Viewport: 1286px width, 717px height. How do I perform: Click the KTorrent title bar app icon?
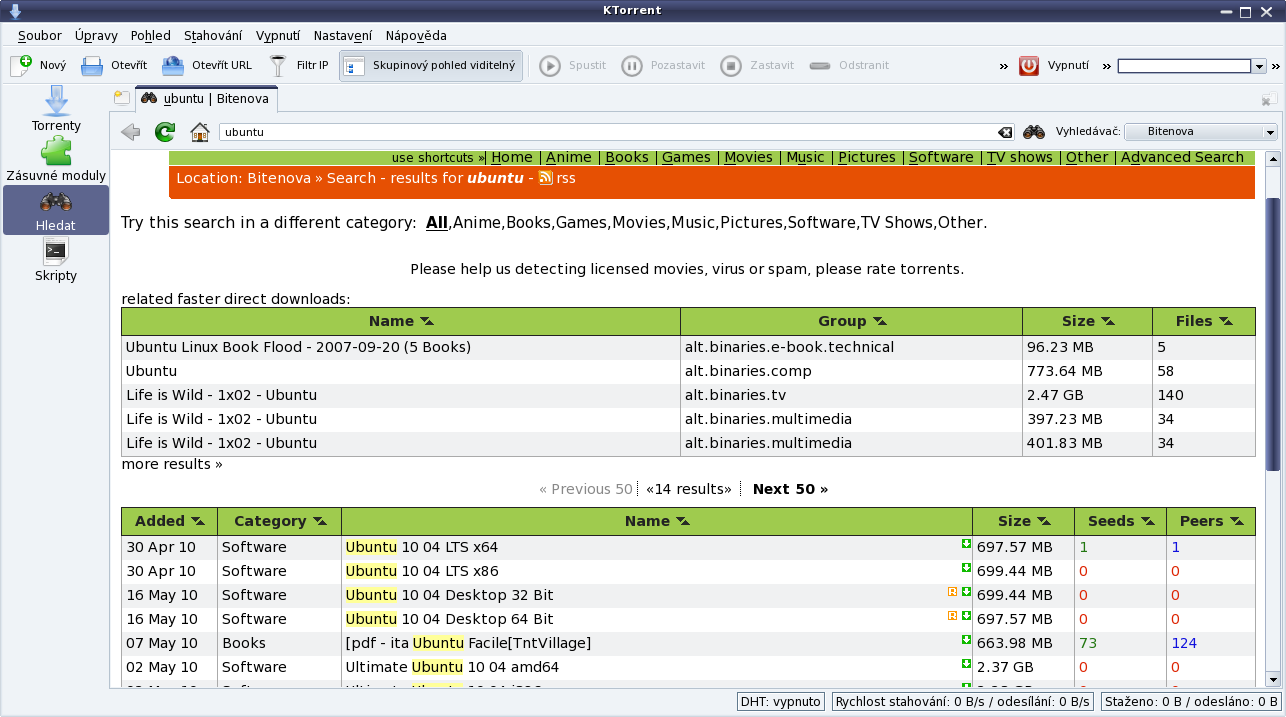15,11
